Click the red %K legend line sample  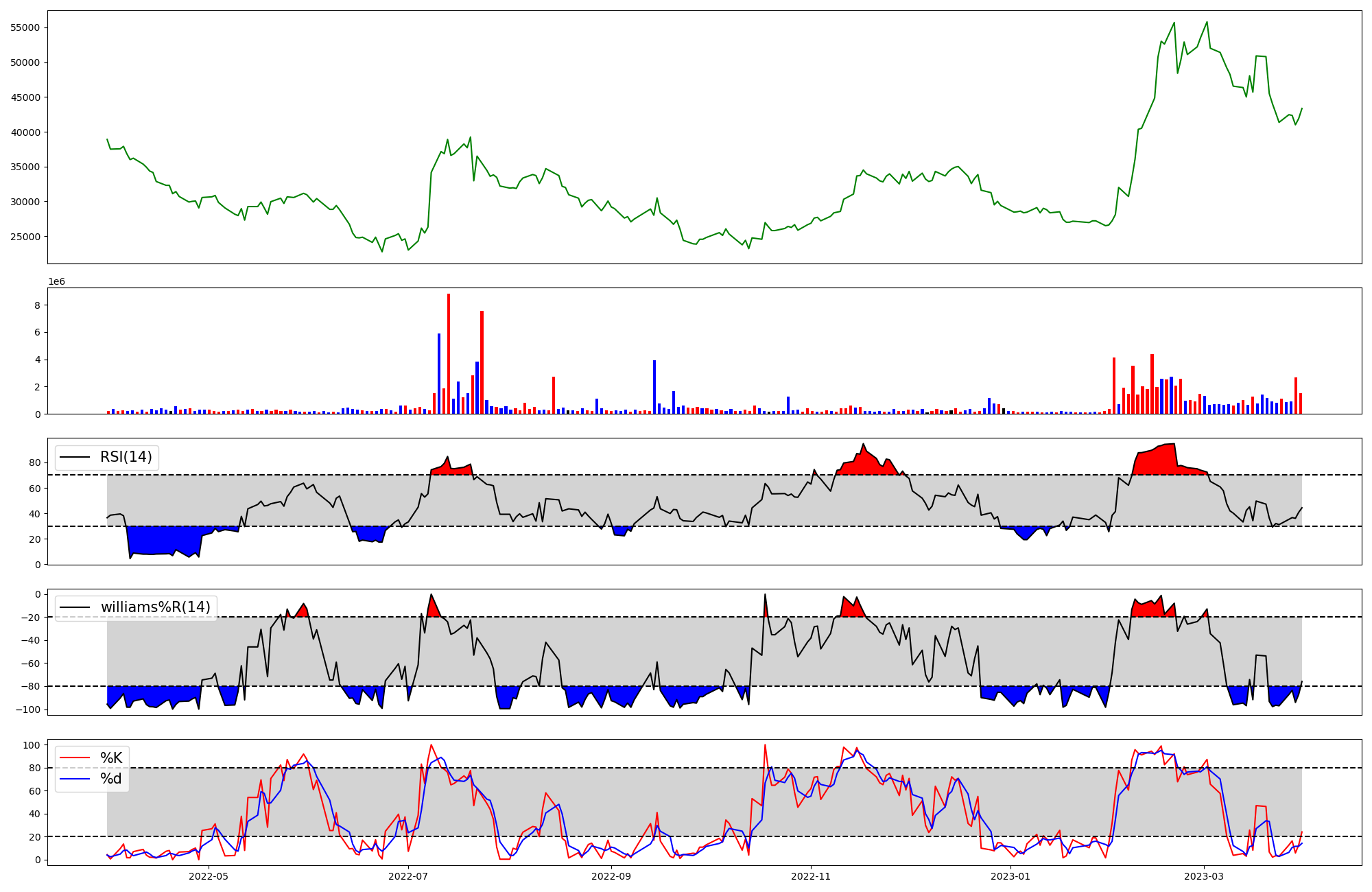click(75, 758)
